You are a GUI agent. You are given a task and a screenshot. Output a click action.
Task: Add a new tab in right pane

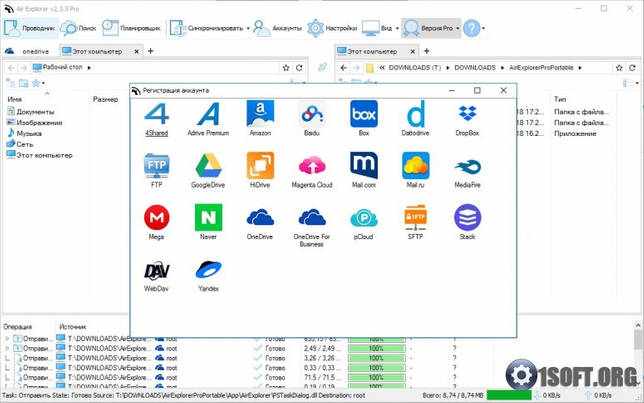pos(427,51)
